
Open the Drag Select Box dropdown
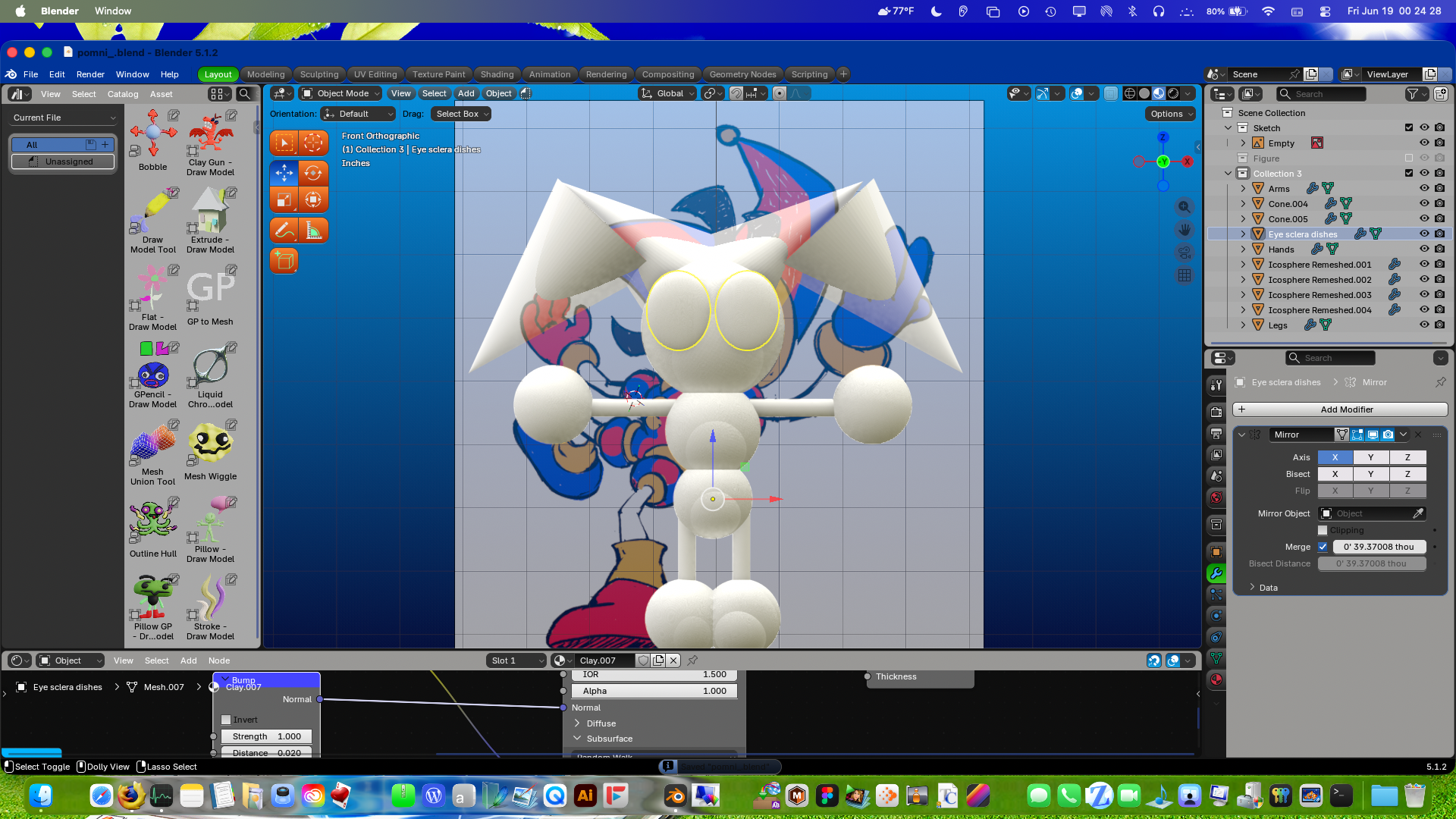(461, 114)
